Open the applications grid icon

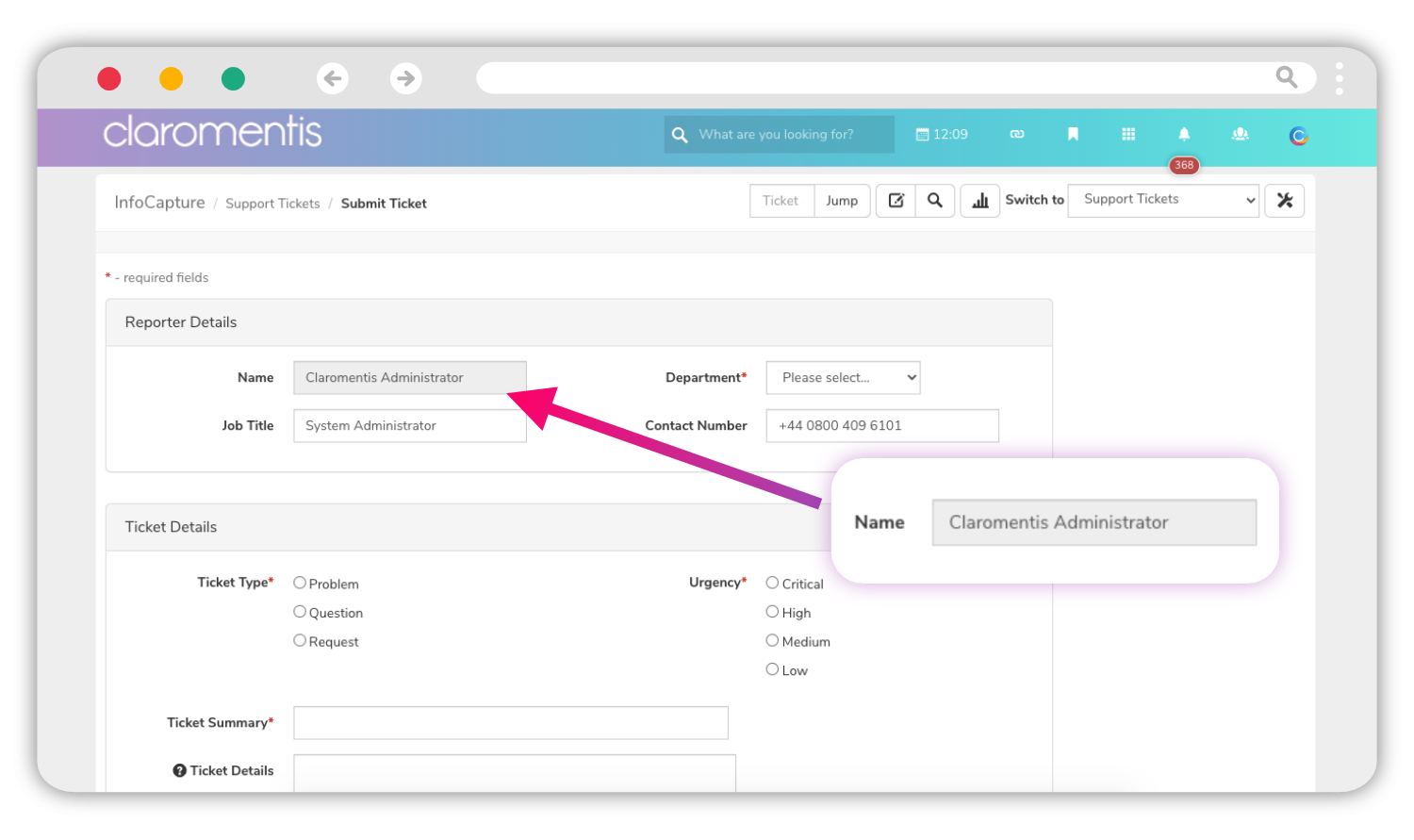coord(1128,135)
